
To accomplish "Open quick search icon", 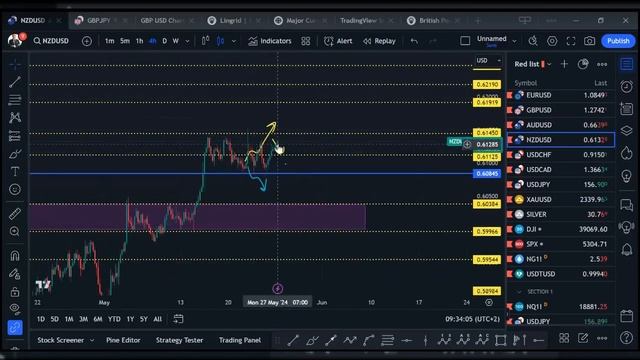I will pyautogui.click(x=533, y=41).
